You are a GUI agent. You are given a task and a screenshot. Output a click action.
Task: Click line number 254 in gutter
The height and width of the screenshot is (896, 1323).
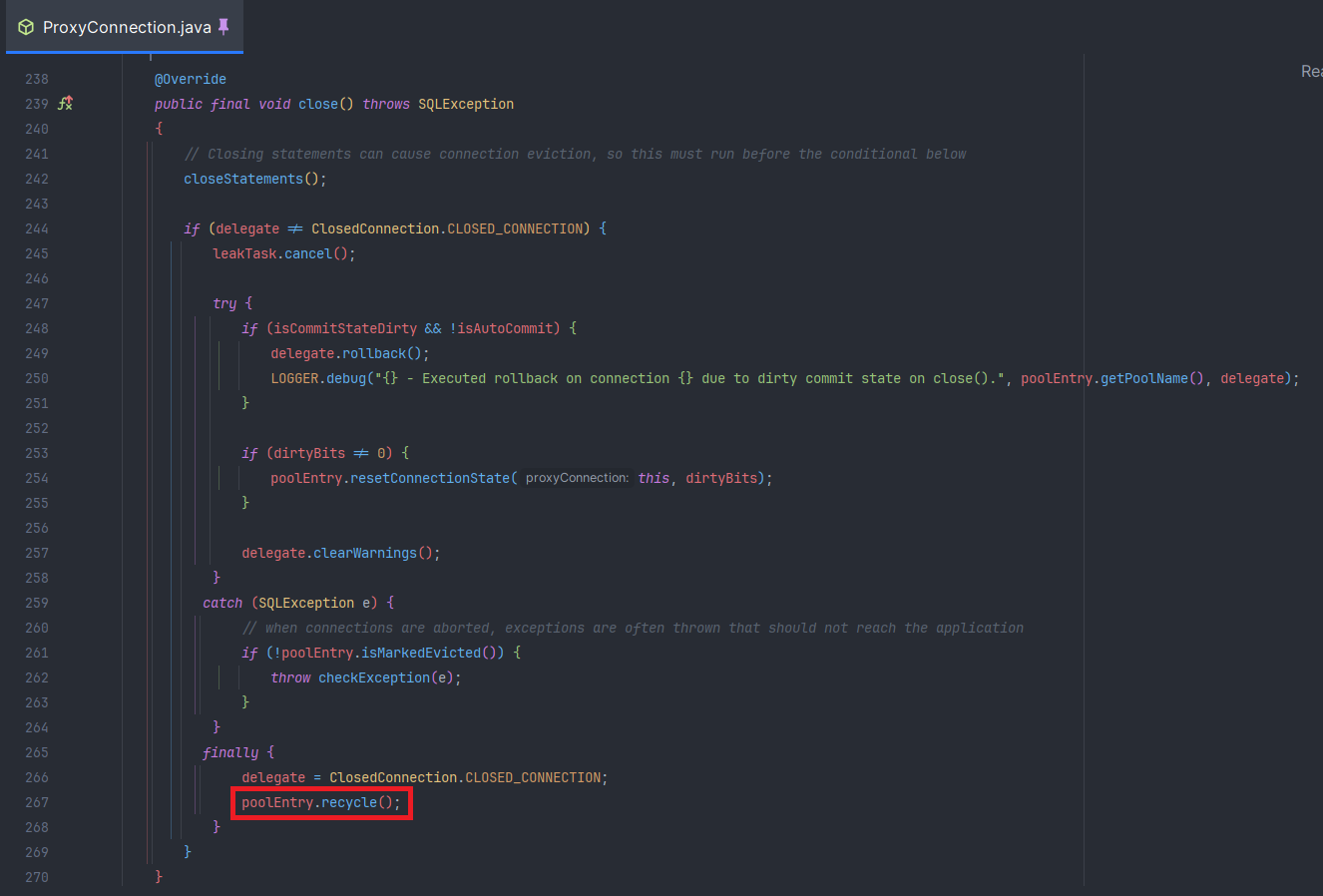click(x=37, y=478)
